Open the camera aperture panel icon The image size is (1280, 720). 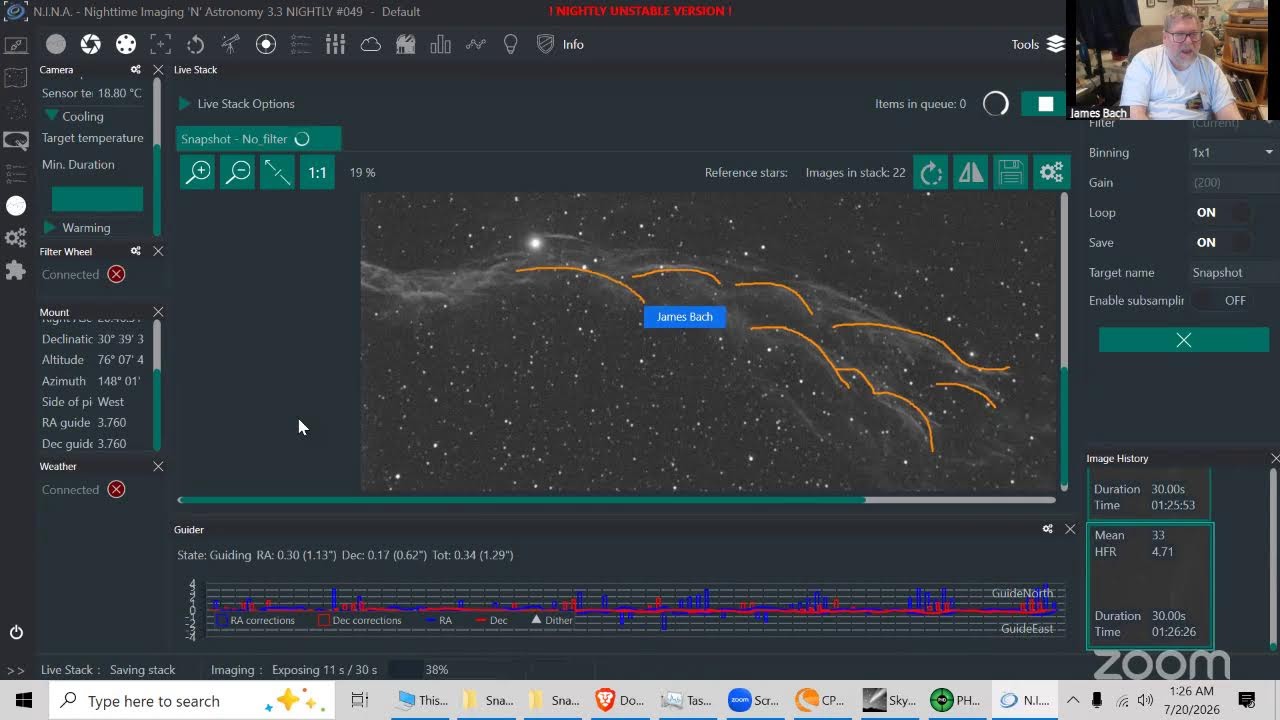coord(91,44)
